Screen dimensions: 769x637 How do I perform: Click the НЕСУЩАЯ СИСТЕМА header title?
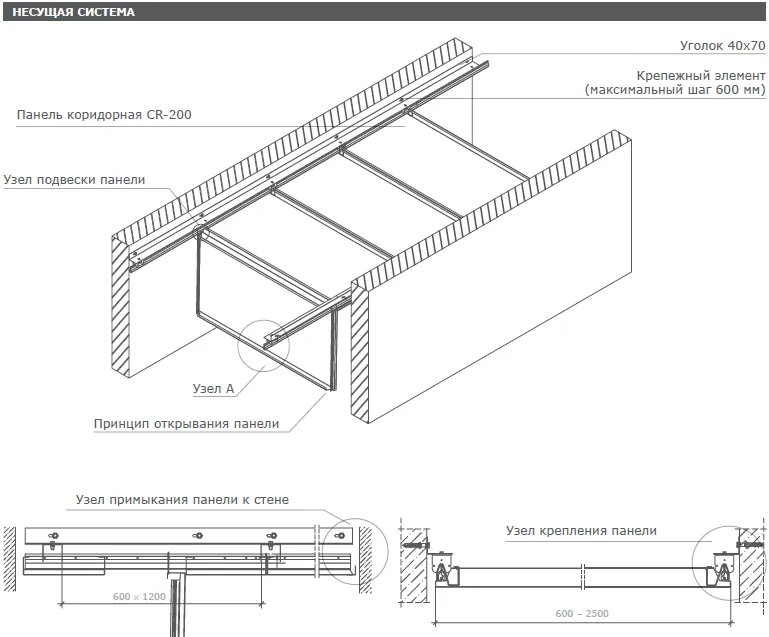point(73,13)
